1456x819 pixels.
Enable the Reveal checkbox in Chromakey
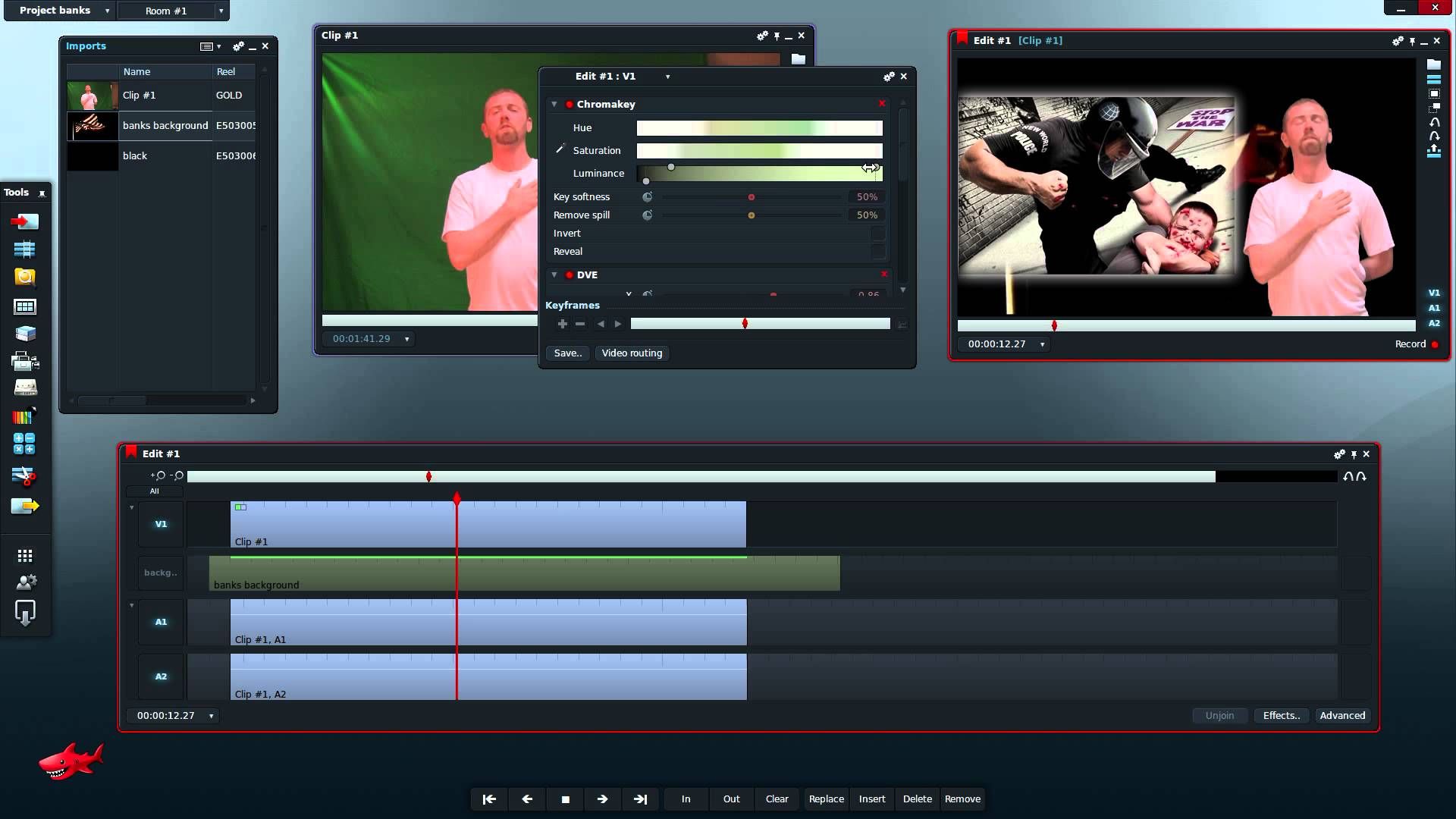[x=877, y=252]
